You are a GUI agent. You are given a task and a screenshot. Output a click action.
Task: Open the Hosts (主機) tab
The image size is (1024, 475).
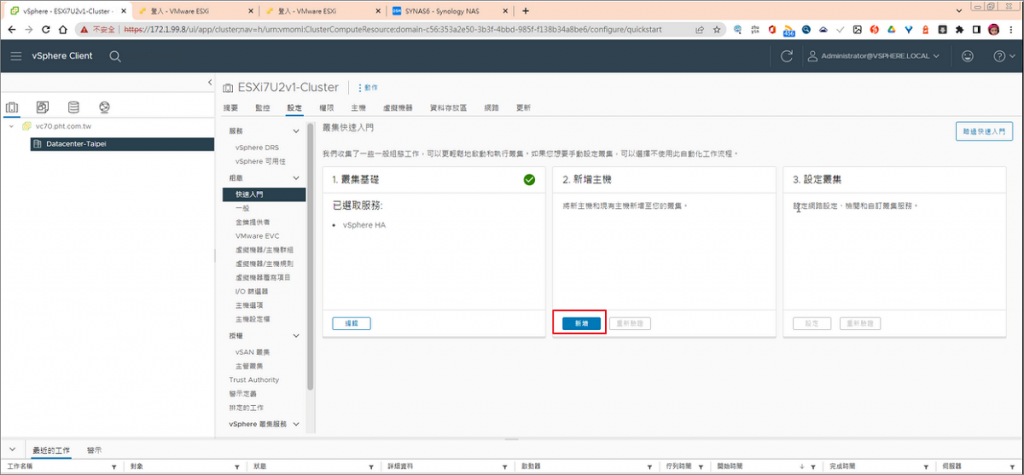pyautogui.click(x=358, y=108)
